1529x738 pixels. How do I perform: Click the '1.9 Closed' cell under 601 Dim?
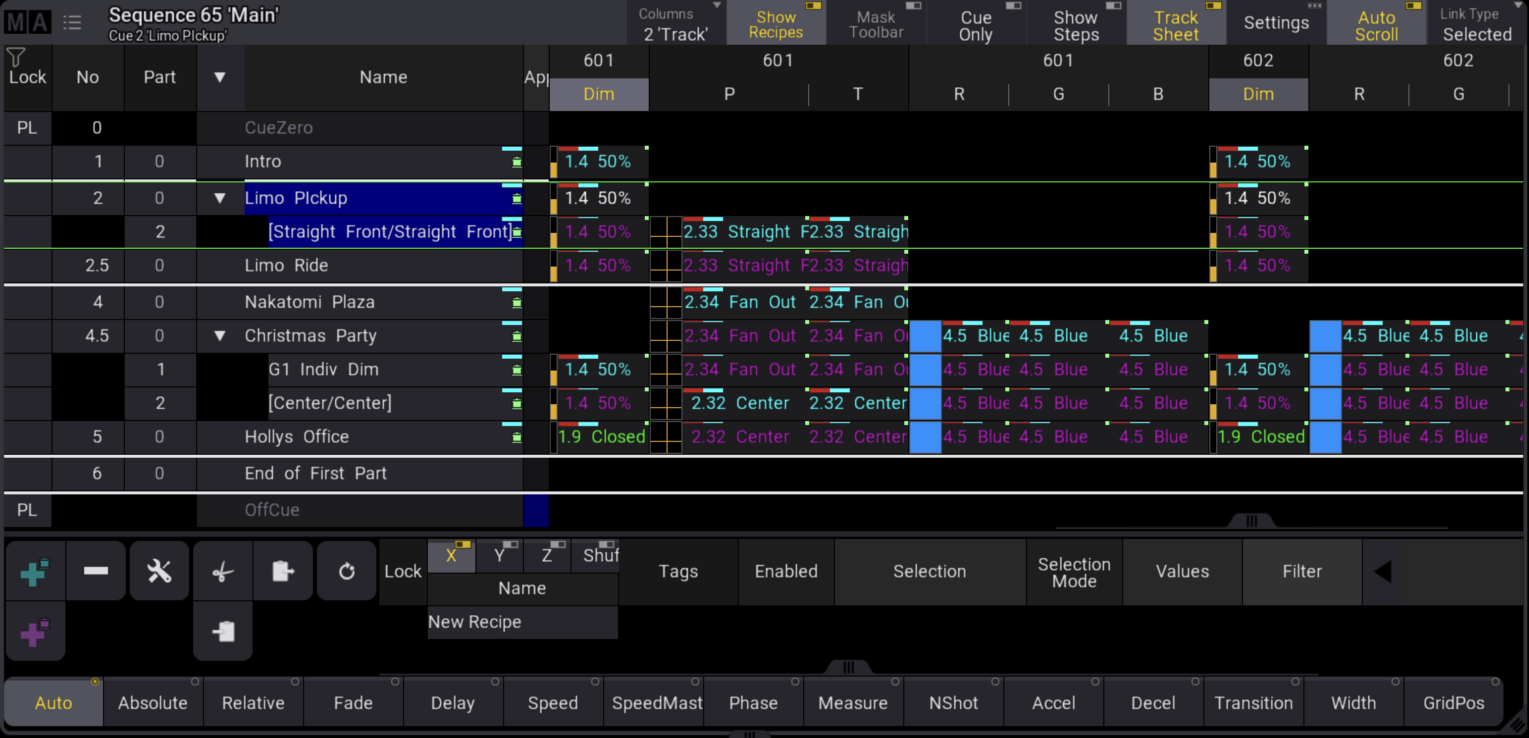599,437
